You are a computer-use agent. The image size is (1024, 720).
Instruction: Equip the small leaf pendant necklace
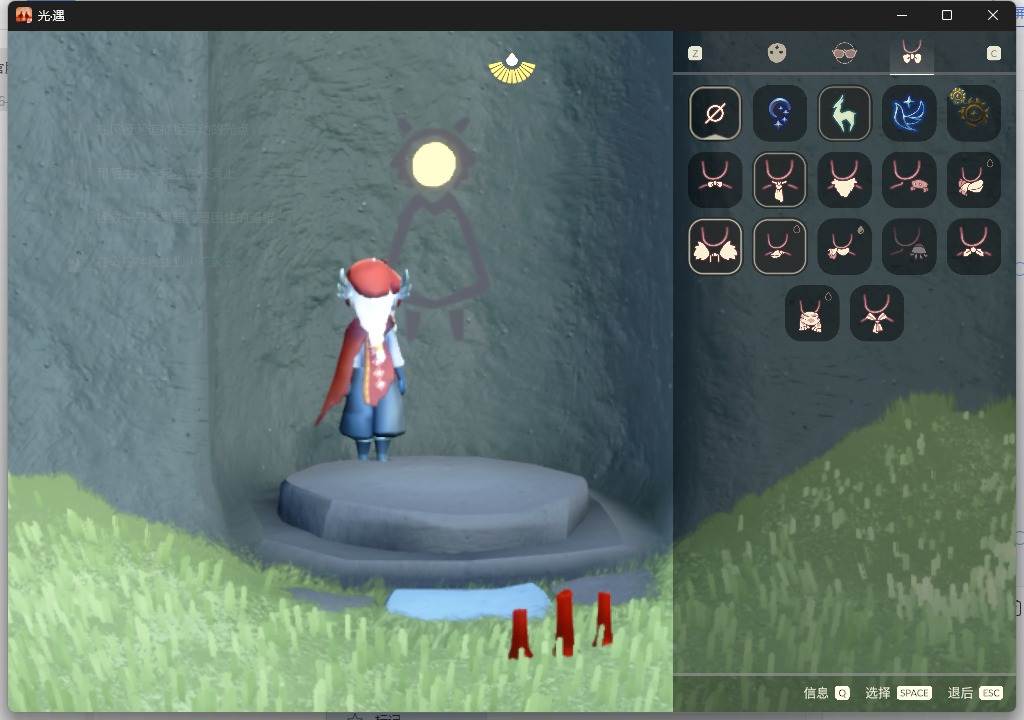click(x=780, y=246)
